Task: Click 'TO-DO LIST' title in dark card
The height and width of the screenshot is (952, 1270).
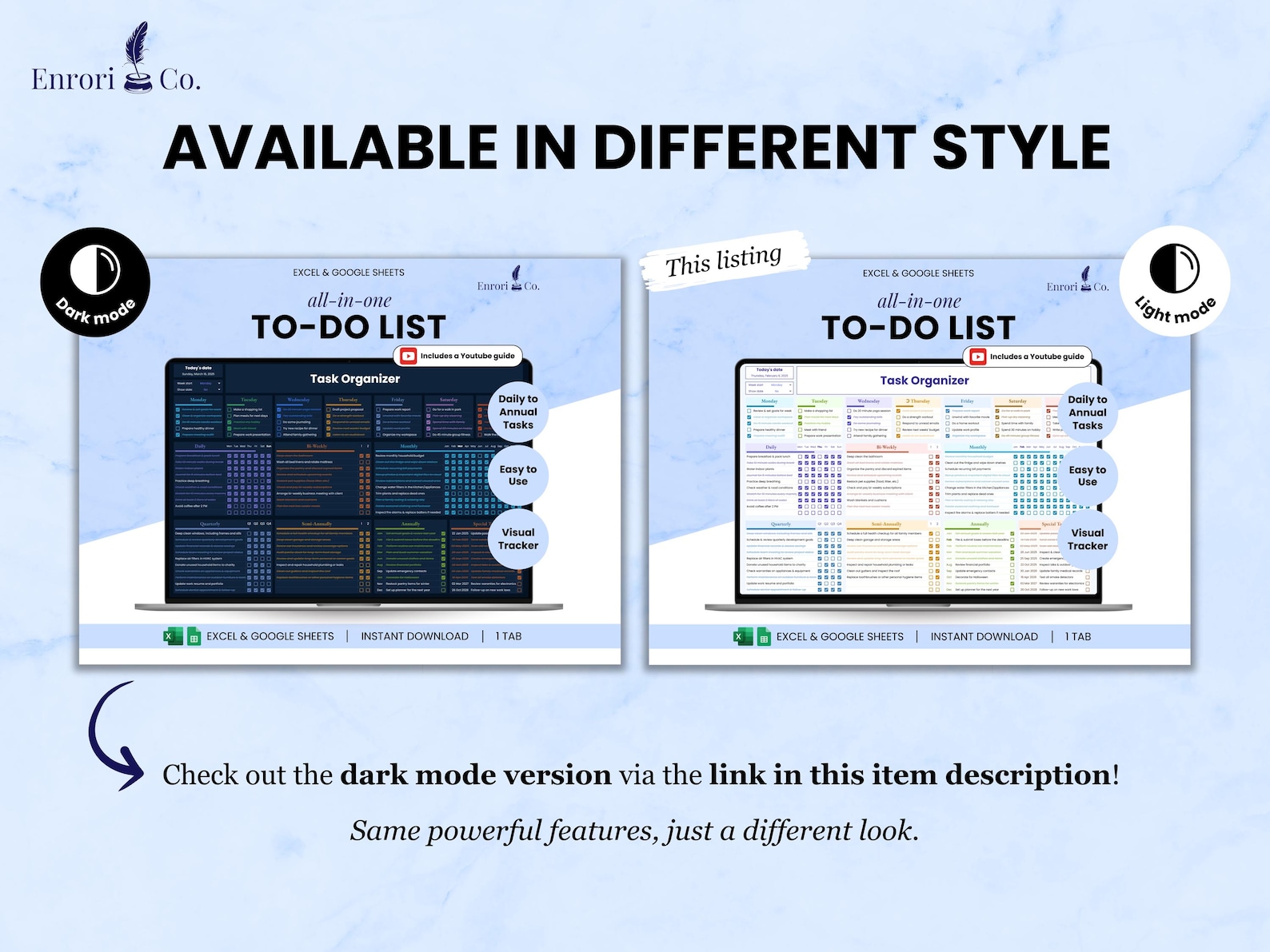Action: click(349, 328)
